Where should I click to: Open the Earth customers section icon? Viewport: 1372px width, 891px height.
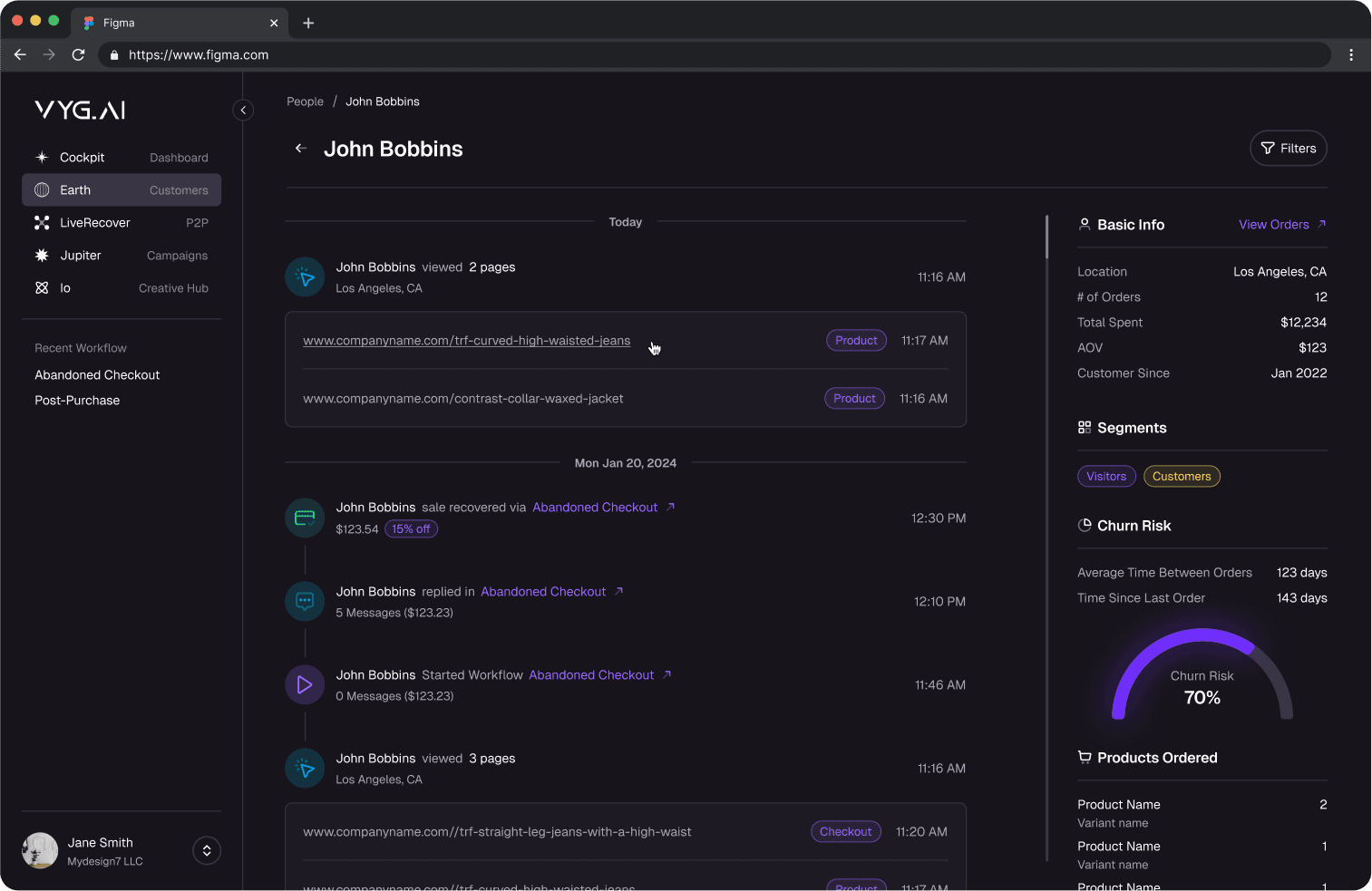point(42,189)
